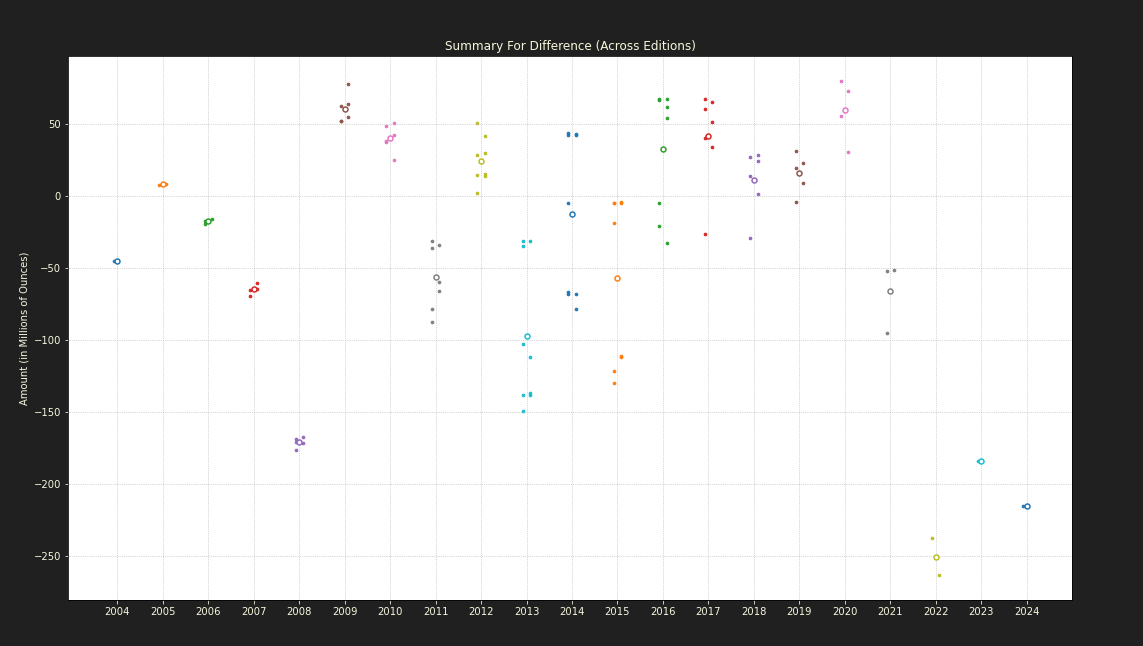Select the x-axis tick label 2022
This screenshot has height=646, width=1143.
pos(936,611)
